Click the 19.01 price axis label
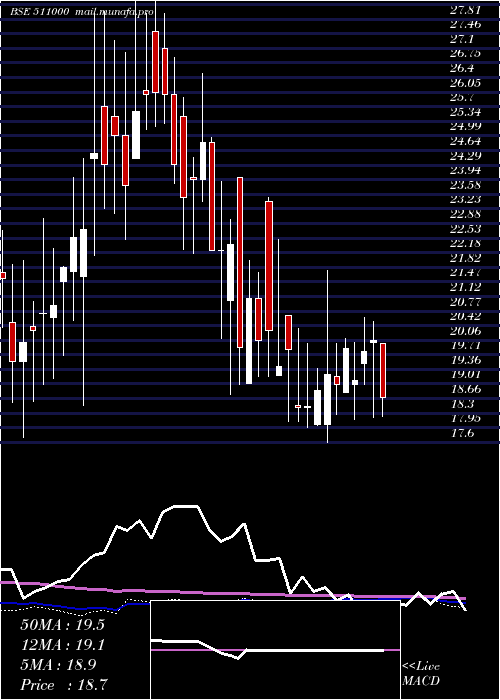The height and width of the screenshot is (700, 500). tap(465, 375)
